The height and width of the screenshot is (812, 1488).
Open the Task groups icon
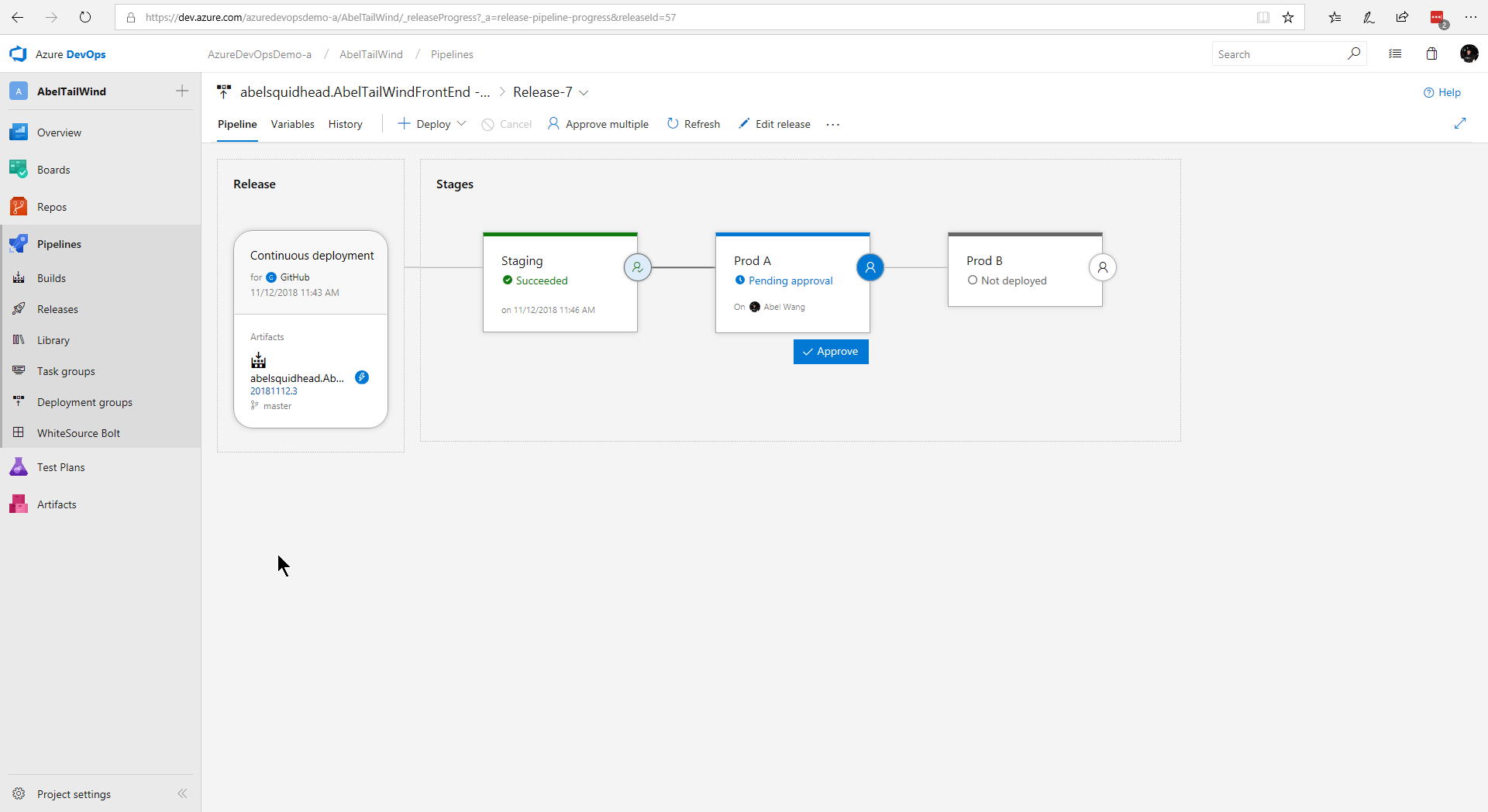[x=19, y=371]
